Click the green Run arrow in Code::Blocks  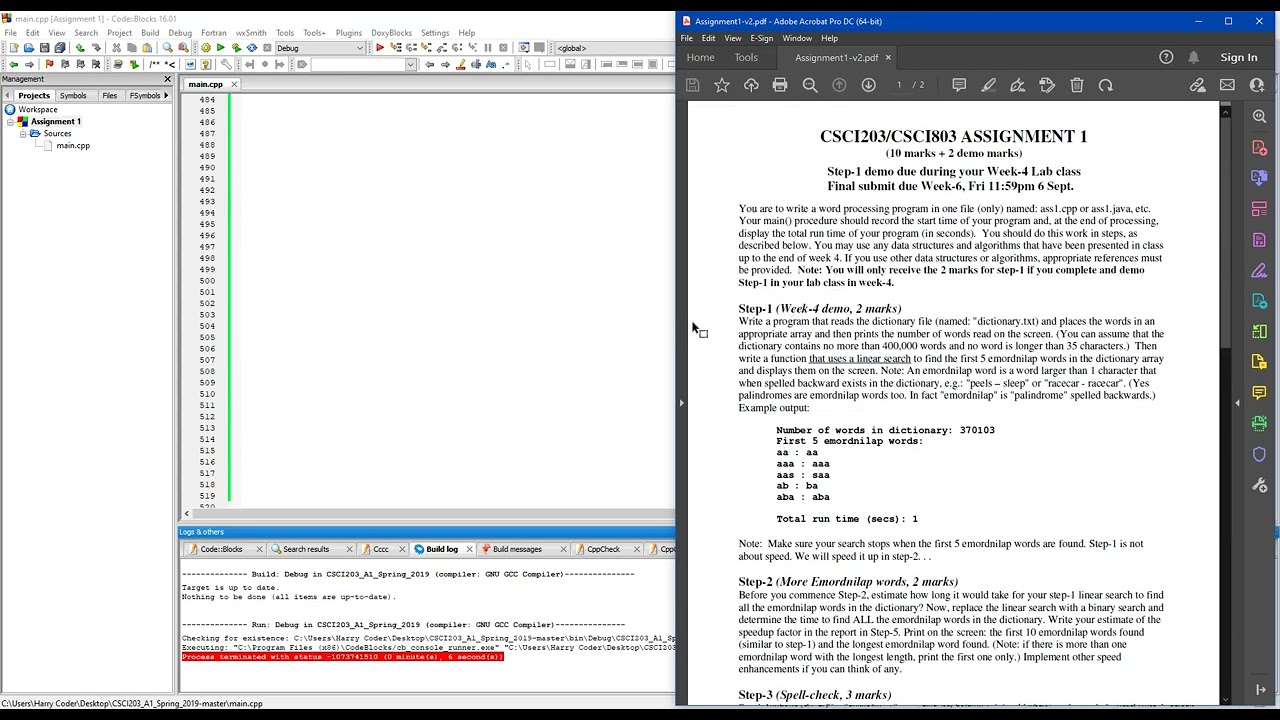pos(221,48)
